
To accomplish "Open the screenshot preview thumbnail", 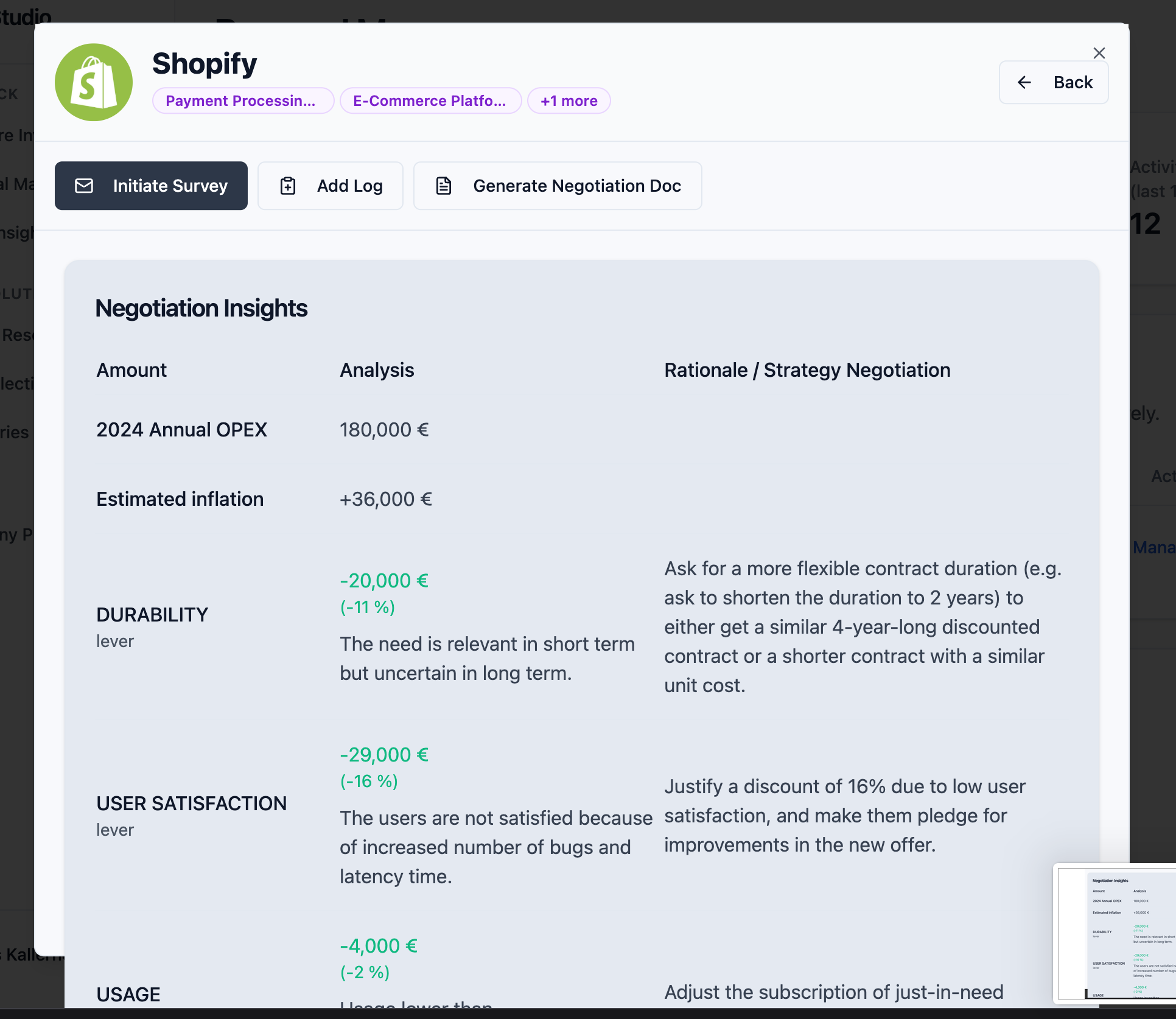I will 1115,933.
